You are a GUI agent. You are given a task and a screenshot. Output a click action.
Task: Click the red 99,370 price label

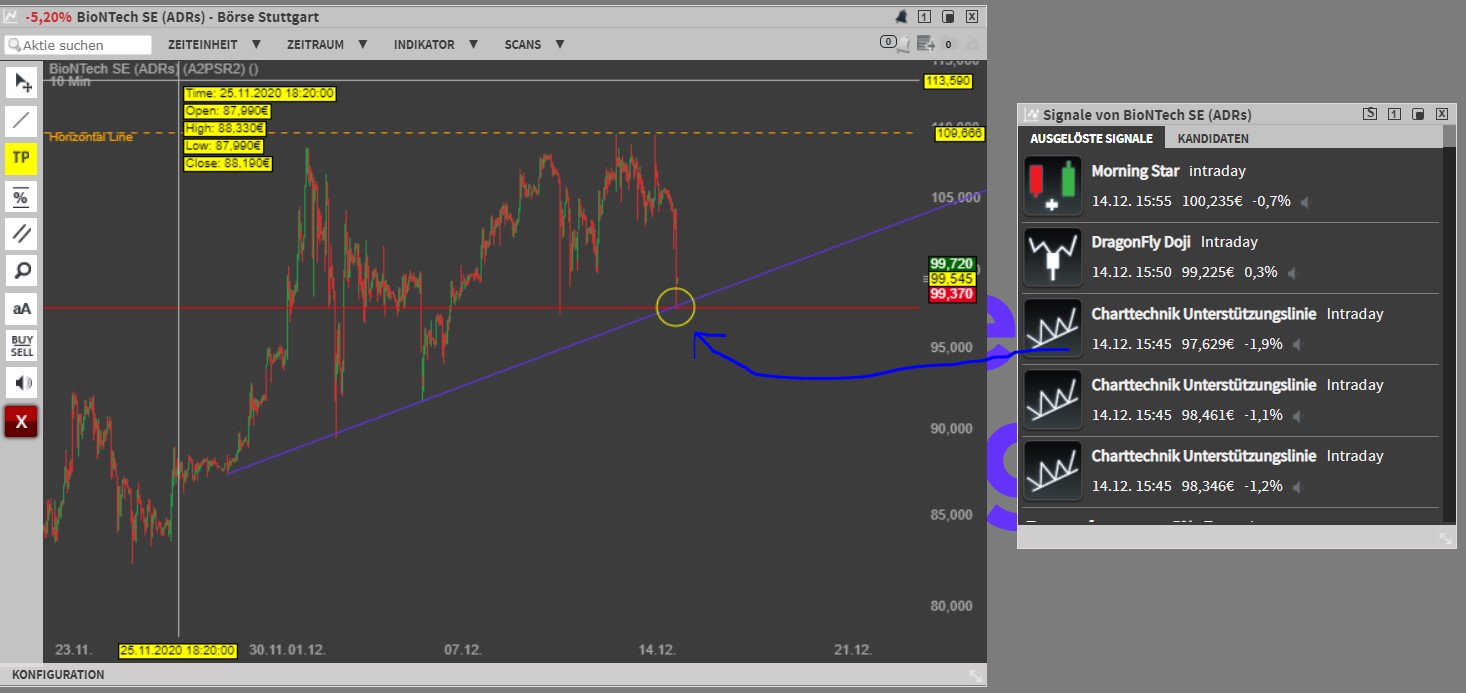point(951,294)
